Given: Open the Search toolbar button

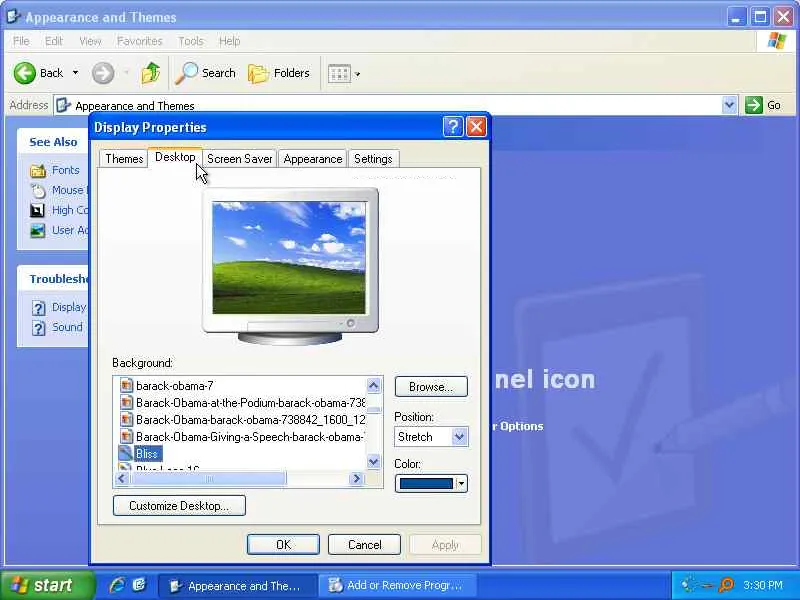Looking at the screenshot, I should coord(206,73).
